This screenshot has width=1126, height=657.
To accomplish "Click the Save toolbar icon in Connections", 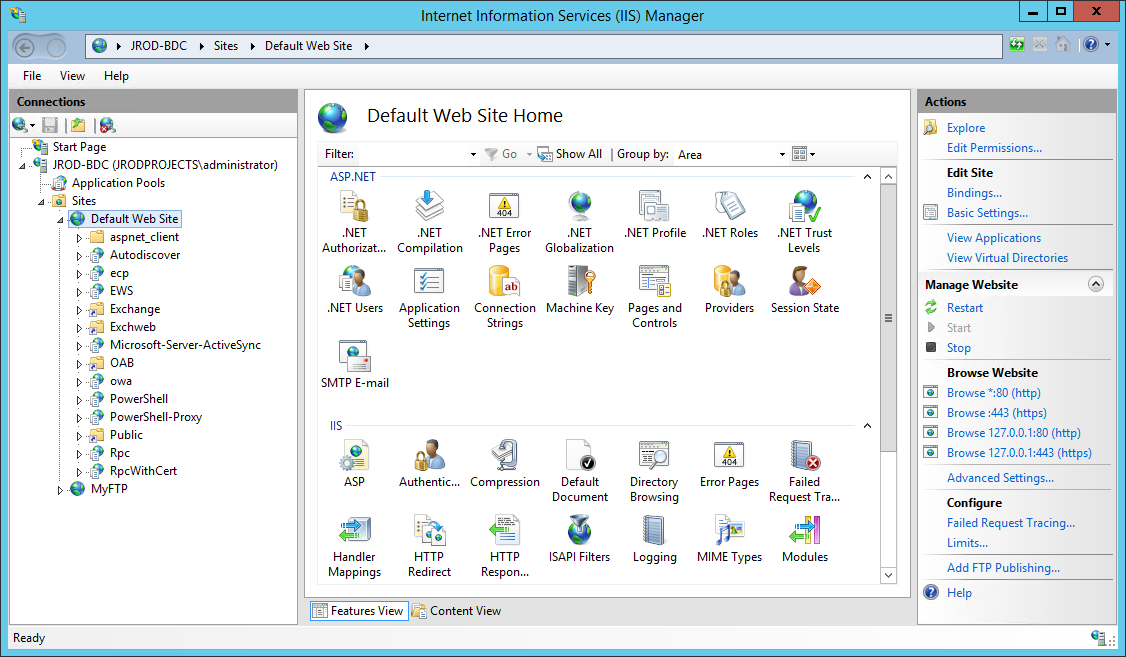I will (50, 125).
